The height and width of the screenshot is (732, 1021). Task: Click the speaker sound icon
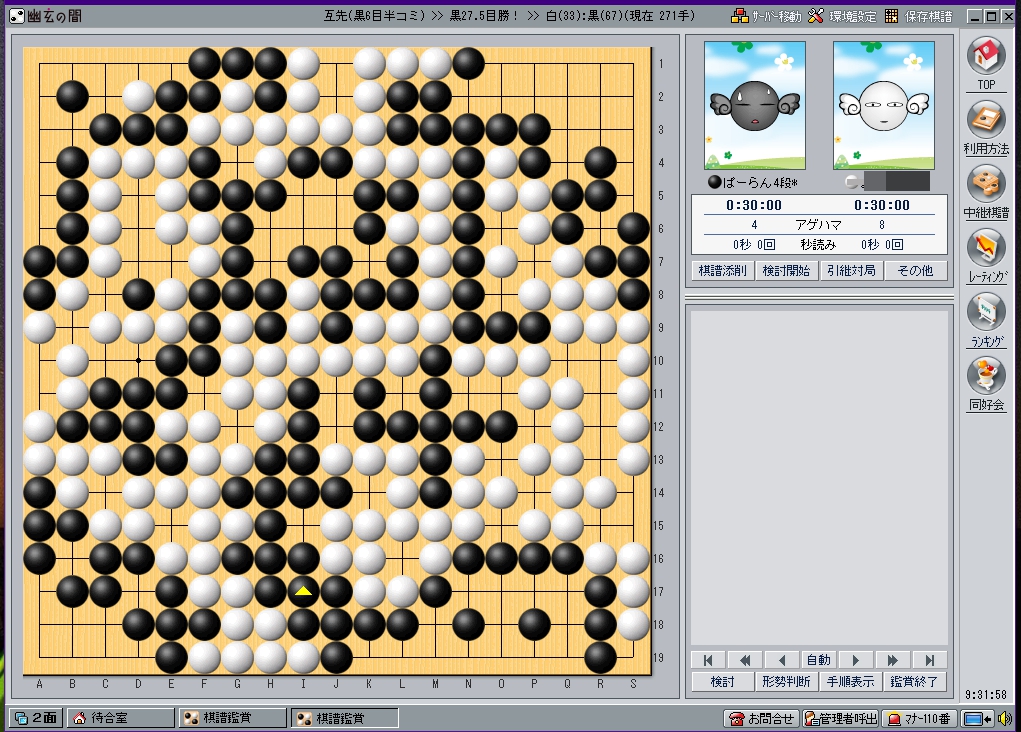(x=1003, y=718)
